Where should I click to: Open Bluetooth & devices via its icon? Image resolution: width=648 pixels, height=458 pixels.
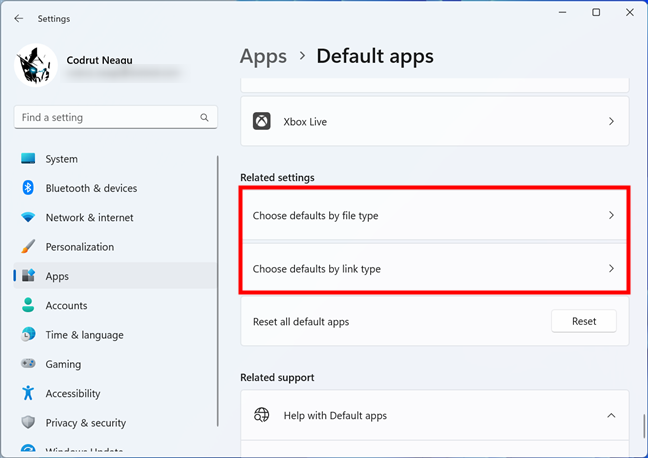[x=28, y=188]
